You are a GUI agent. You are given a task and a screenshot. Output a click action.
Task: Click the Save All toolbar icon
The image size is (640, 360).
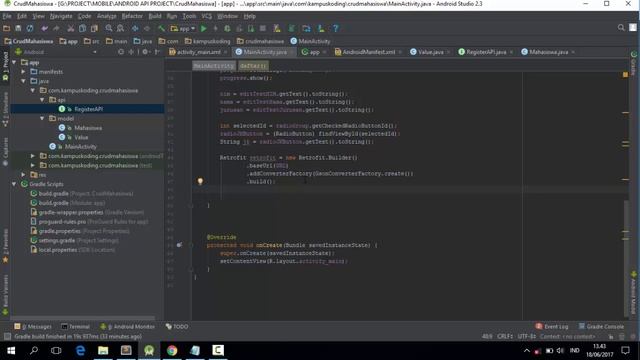(x=18, y=29)
